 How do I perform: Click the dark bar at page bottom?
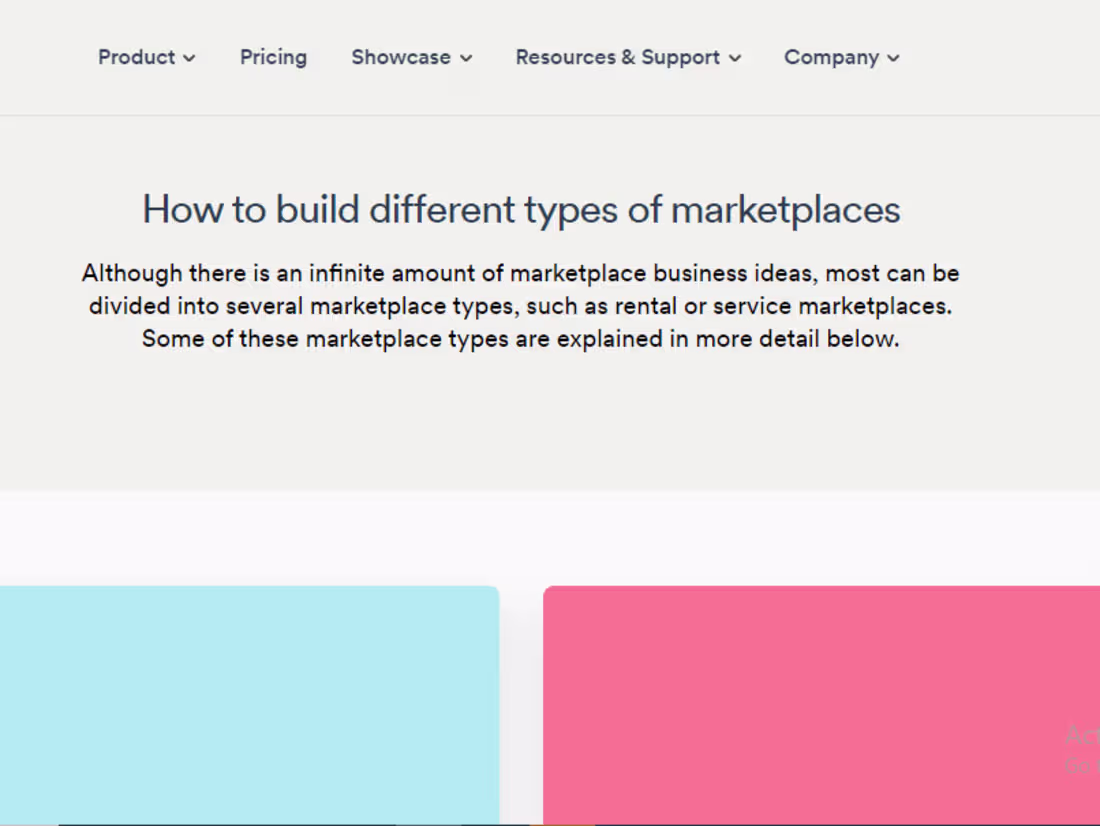550,823
